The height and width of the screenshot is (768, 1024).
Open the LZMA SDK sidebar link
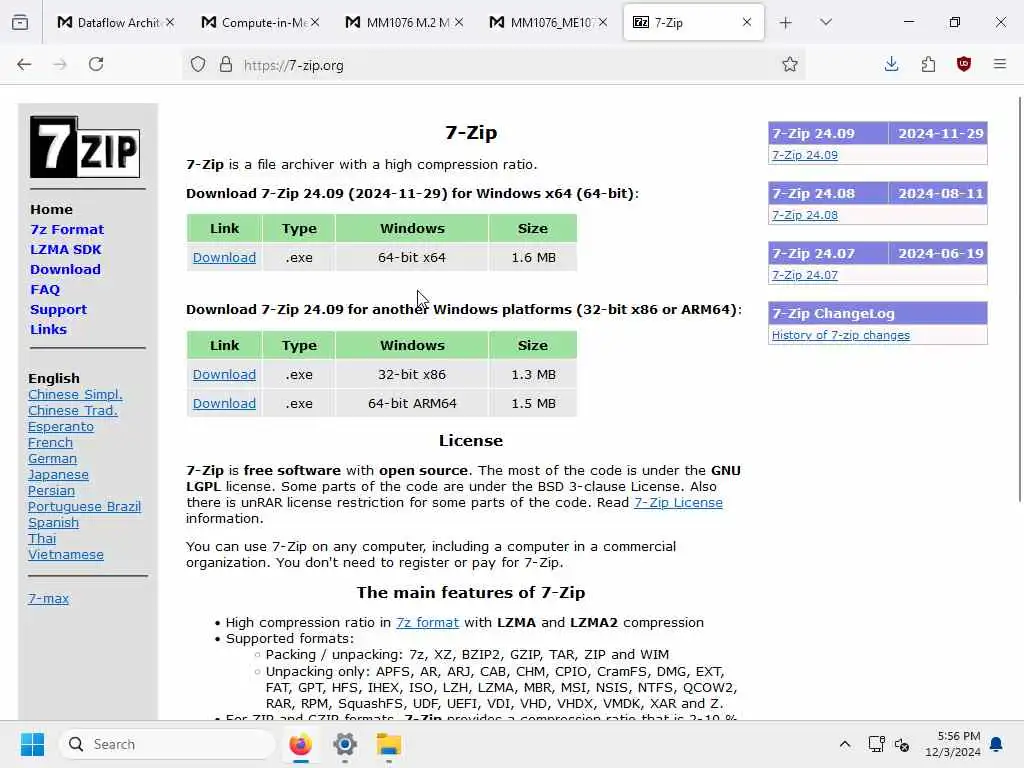point(65,249)
